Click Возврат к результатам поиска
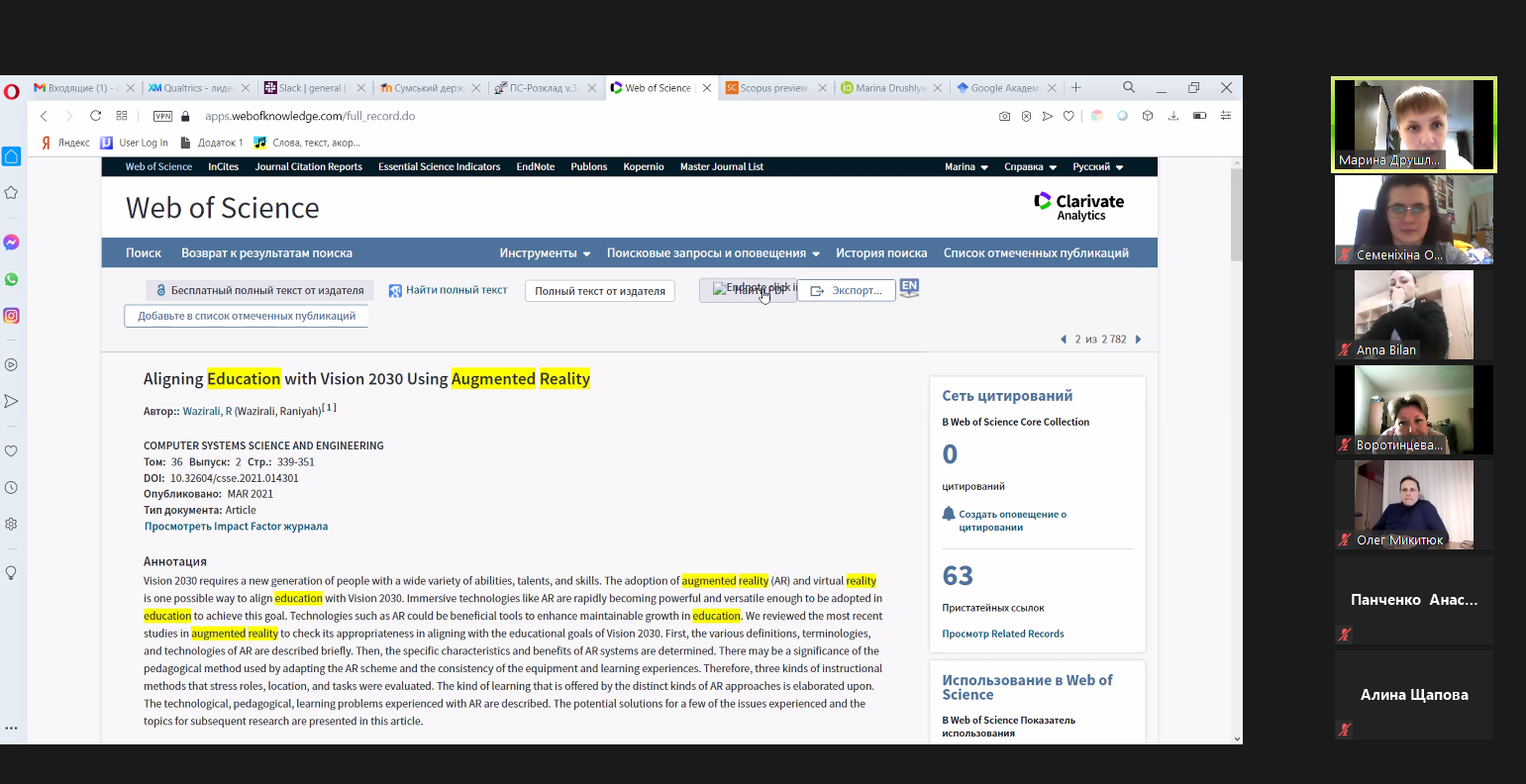The image size is (1526, 784). pos(266,253)
